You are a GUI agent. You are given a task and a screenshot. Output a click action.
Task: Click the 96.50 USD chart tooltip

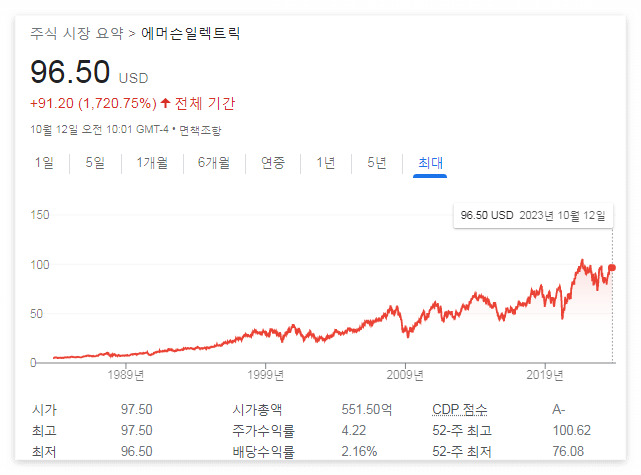[533, 215]
